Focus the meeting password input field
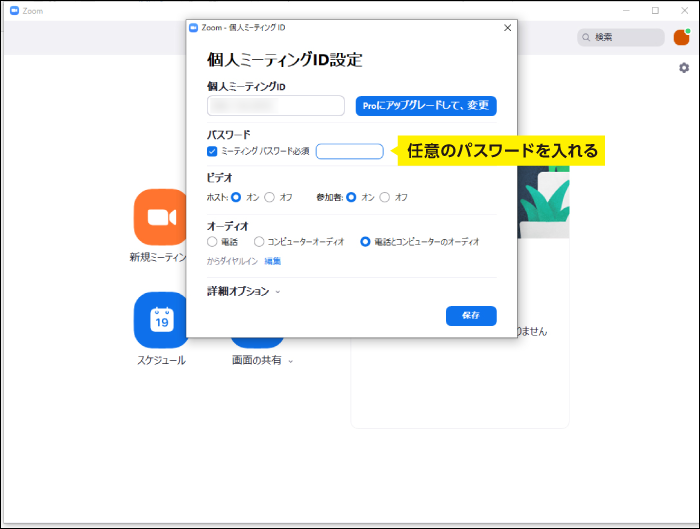700x529 pixels. (350, 151)
